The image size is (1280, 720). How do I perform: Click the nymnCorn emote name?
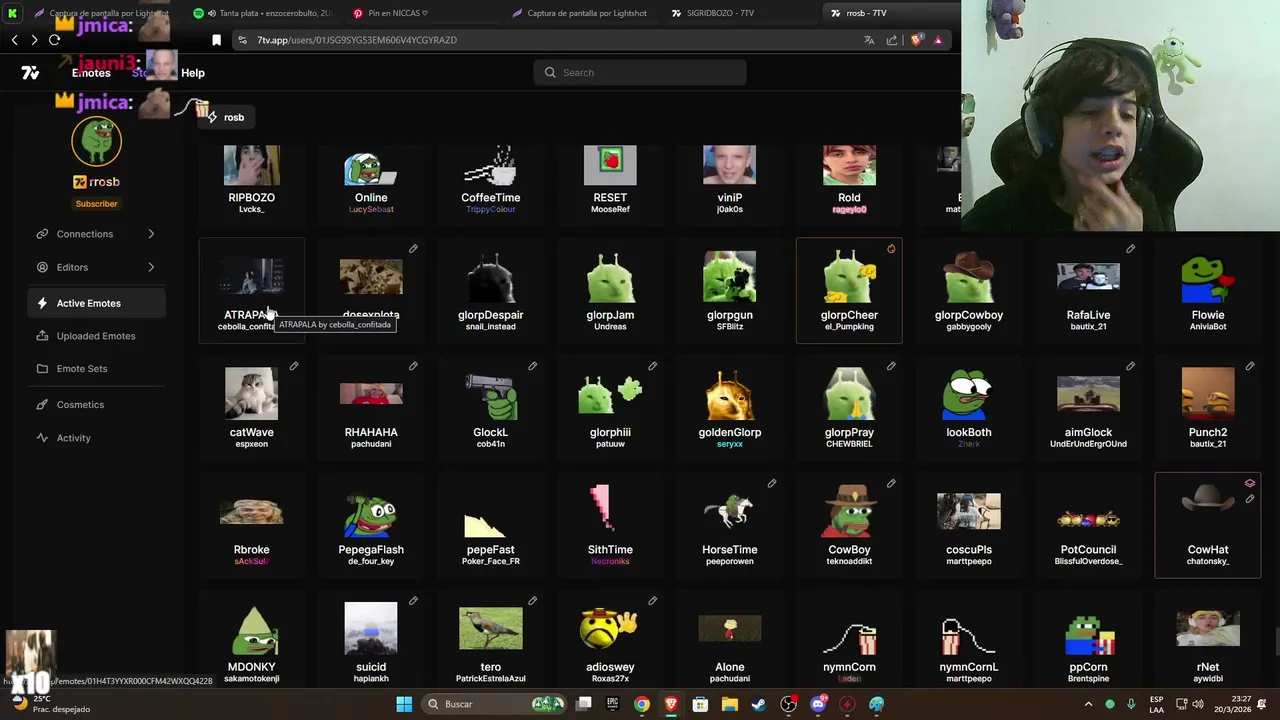[x=849, y=667]
